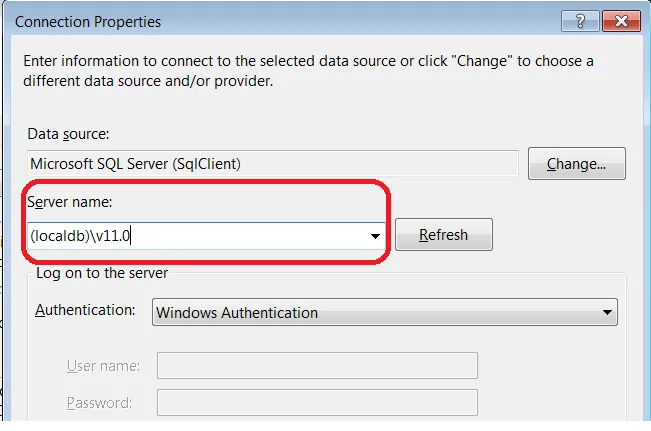This screenshot has width=651, height=431.
Task: Expand the Server name dropdown arrow
Action: (375, 236)
